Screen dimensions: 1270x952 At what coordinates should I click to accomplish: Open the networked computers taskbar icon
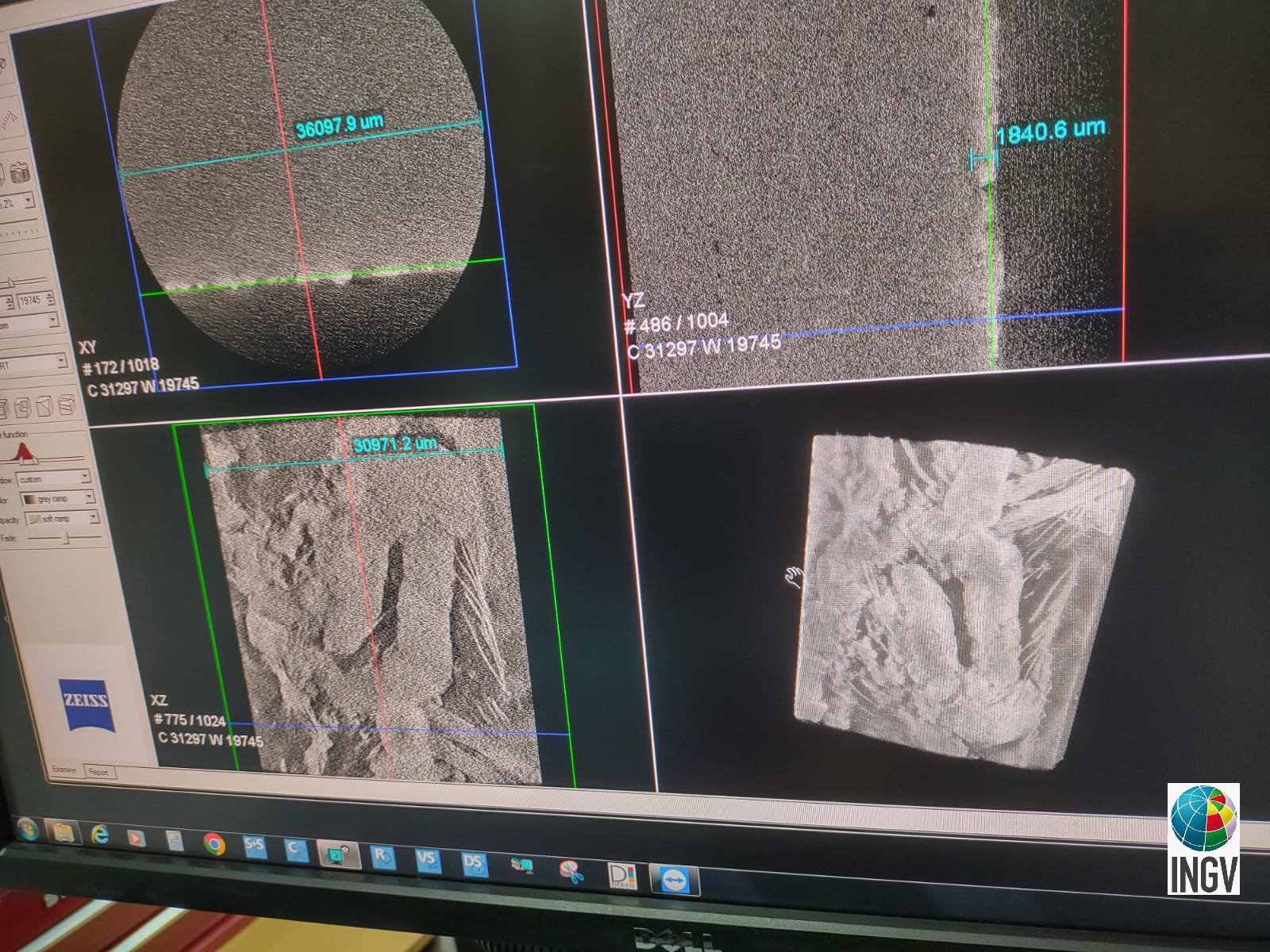(521, 867)
